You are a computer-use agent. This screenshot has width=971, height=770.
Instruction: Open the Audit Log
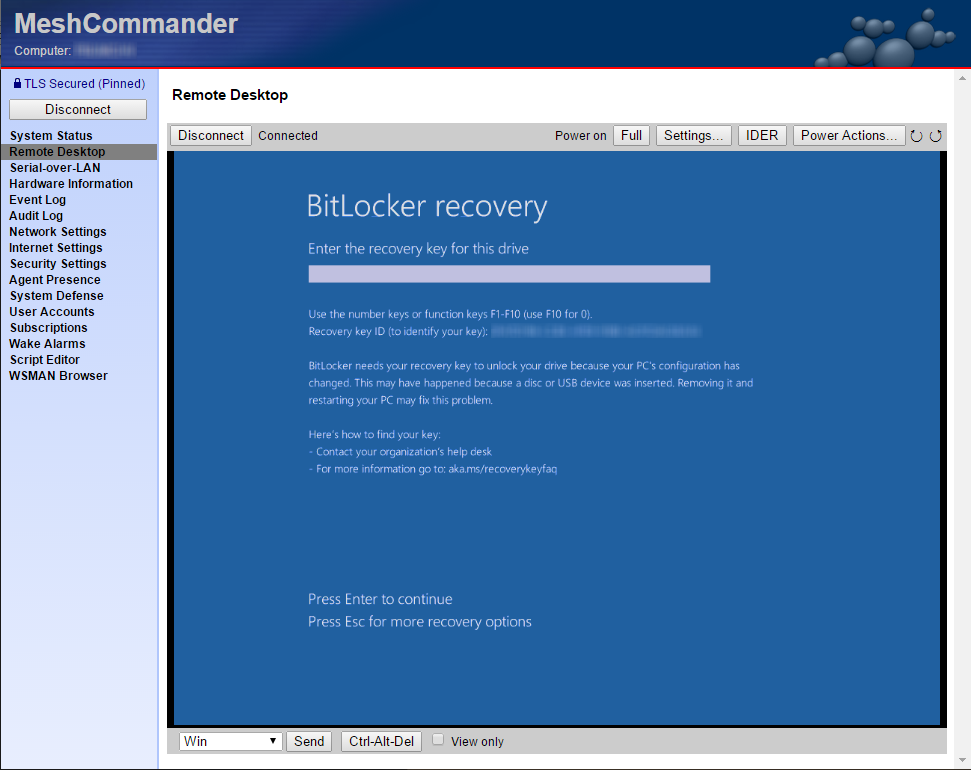point(36,216)
